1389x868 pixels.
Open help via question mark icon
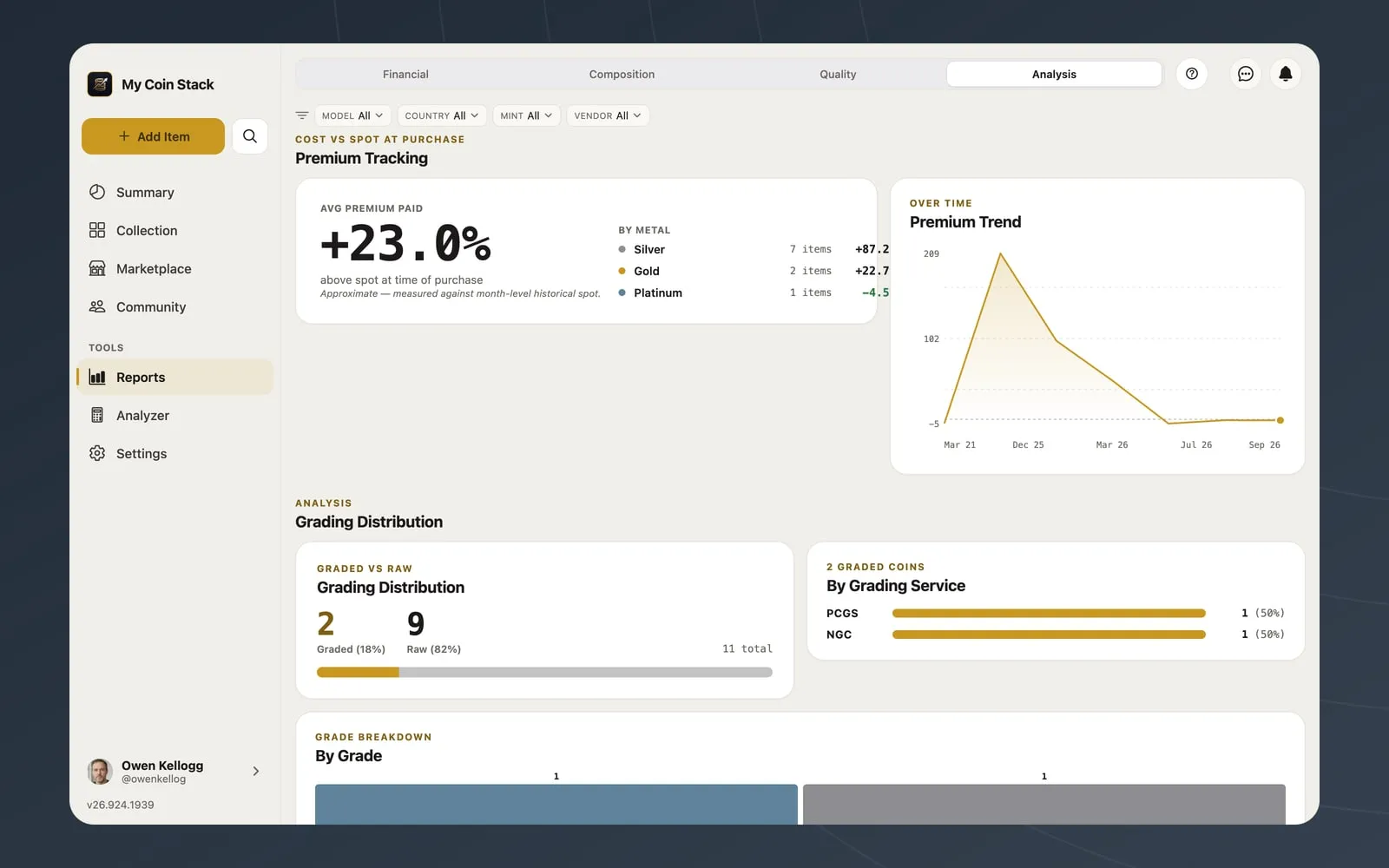[1192, 74]
